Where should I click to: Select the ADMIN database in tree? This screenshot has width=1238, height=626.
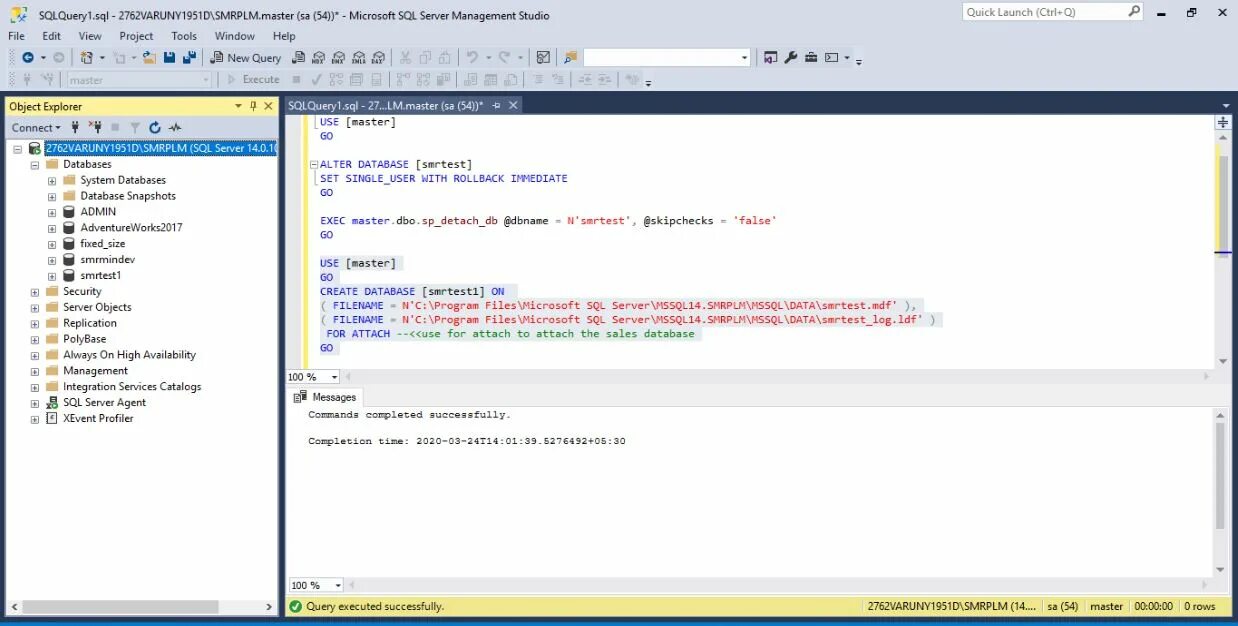click(x=98, y=212)
